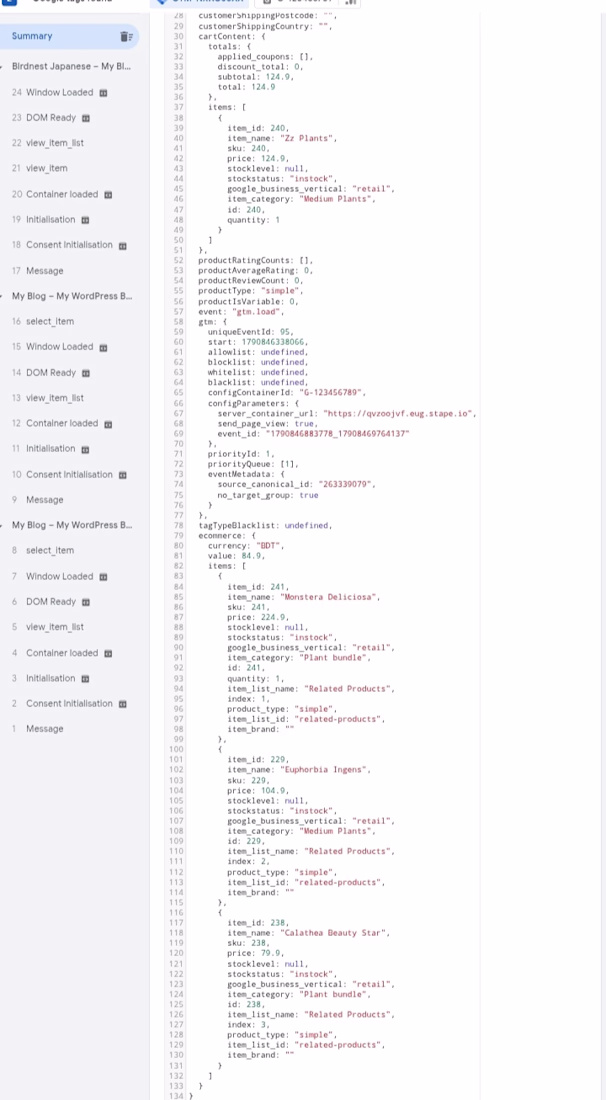Click the no_target_group: true line

(x=268, y=495)
